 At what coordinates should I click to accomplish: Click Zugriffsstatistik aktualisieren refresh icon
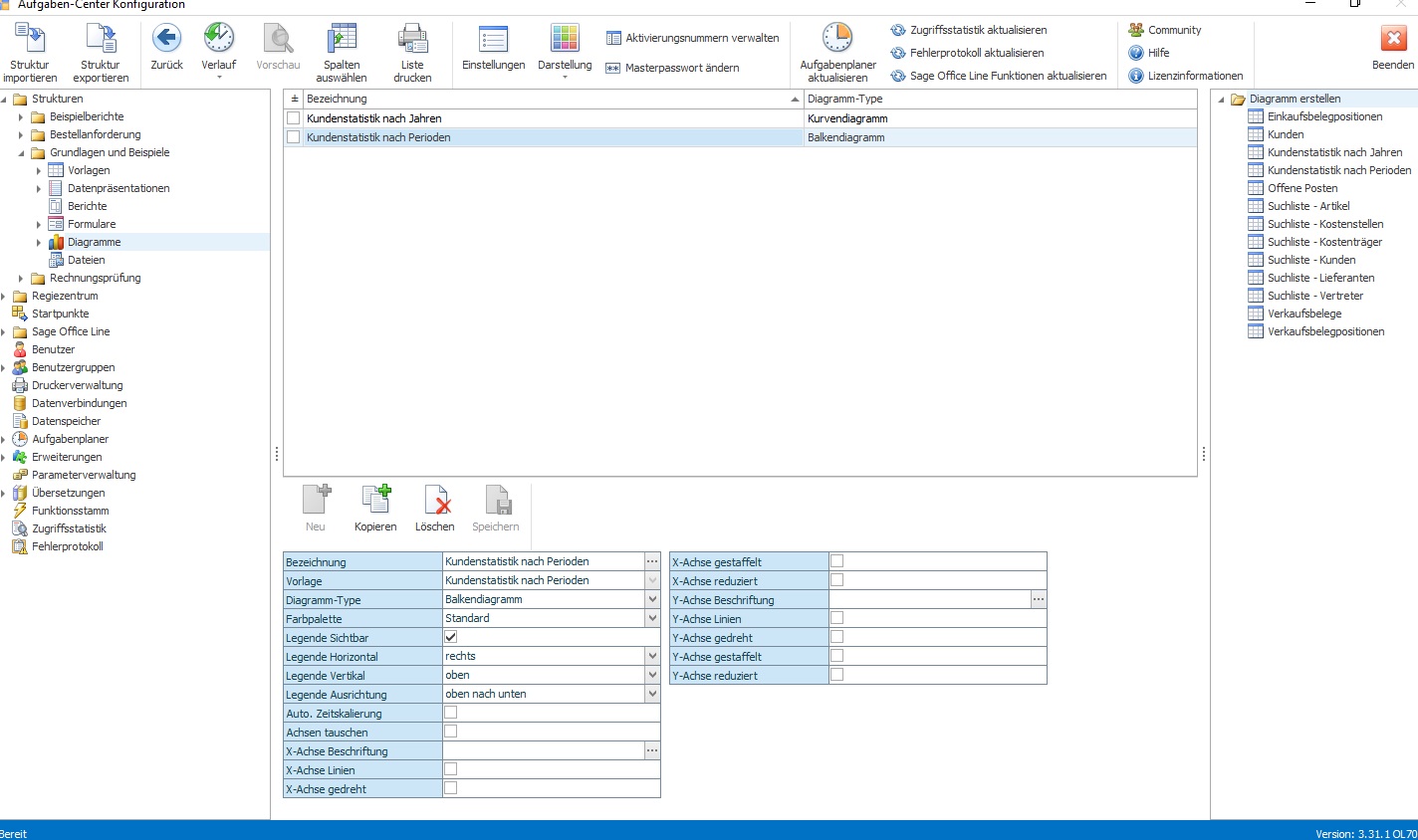(898, 30)
